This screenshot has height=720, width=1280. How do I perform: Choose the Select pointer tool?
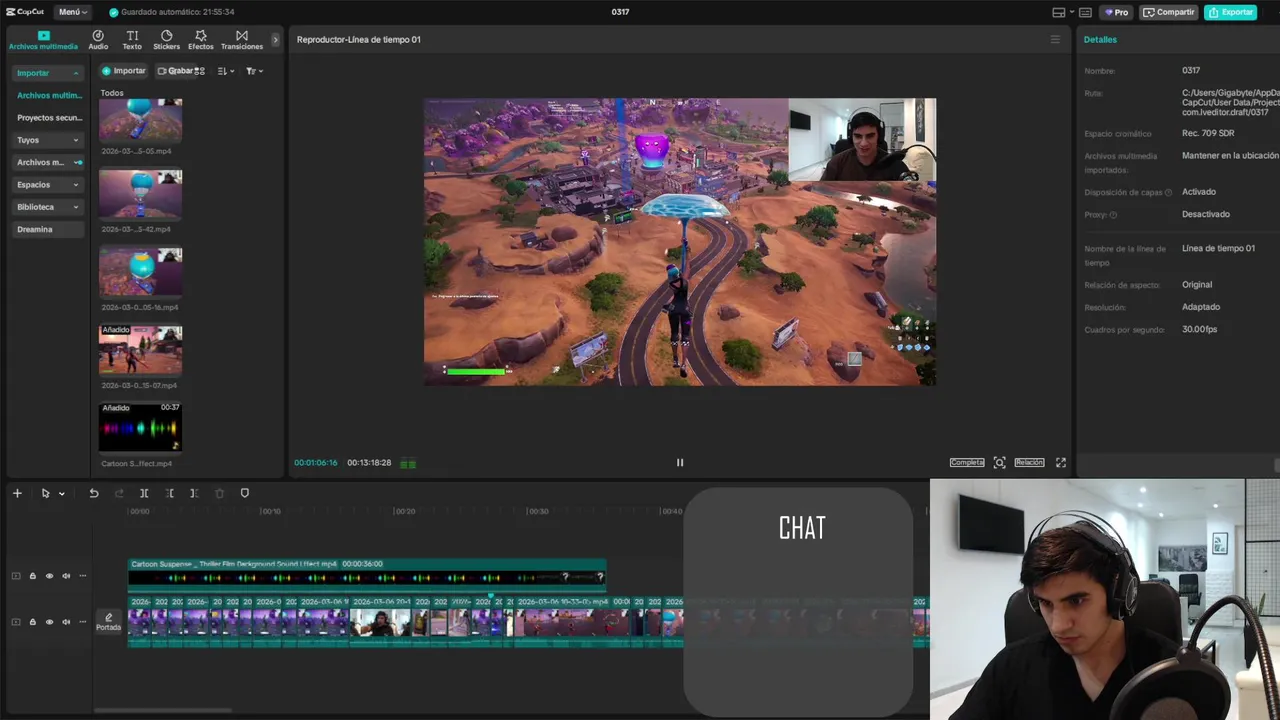[x=45, y=493]
